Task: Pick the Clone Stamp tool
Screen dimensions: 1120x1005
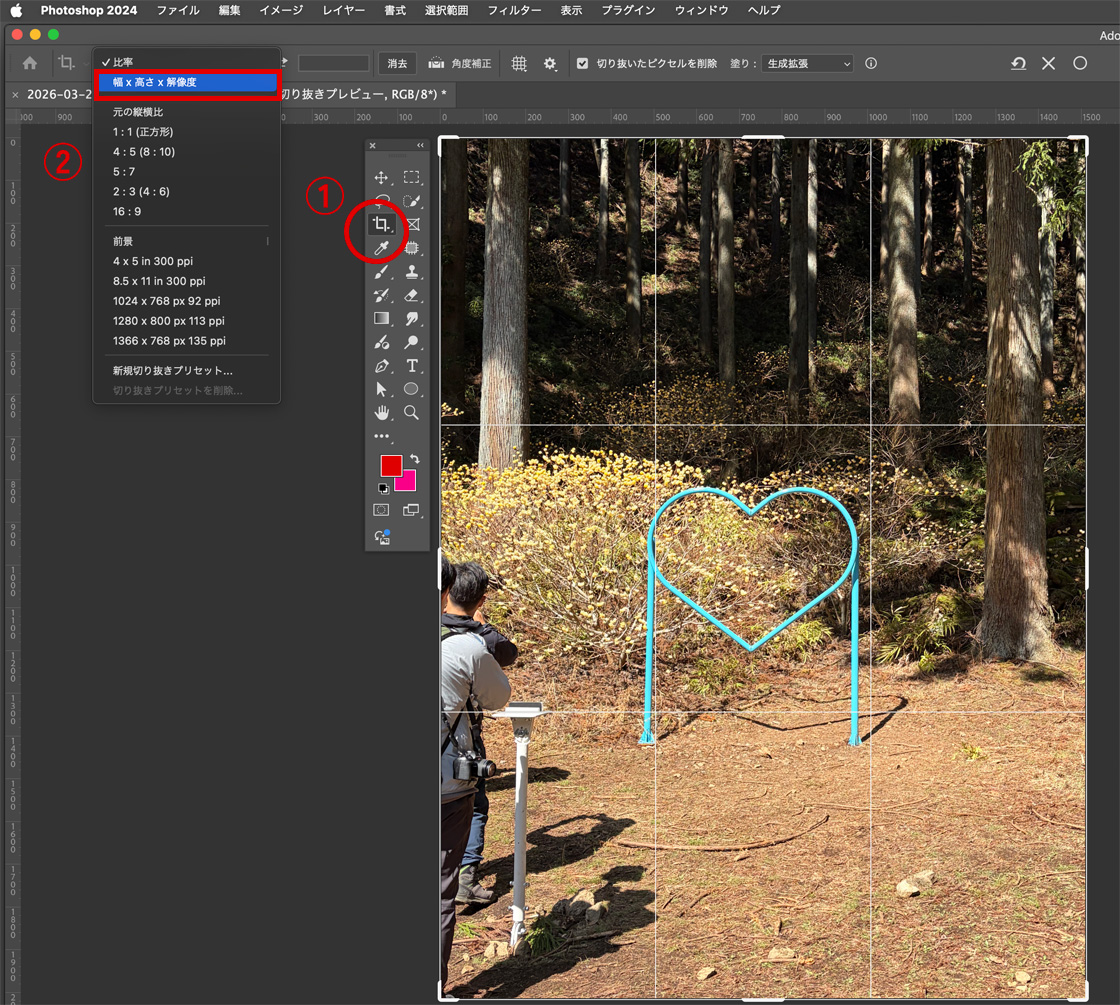Action: coord(411,272)
